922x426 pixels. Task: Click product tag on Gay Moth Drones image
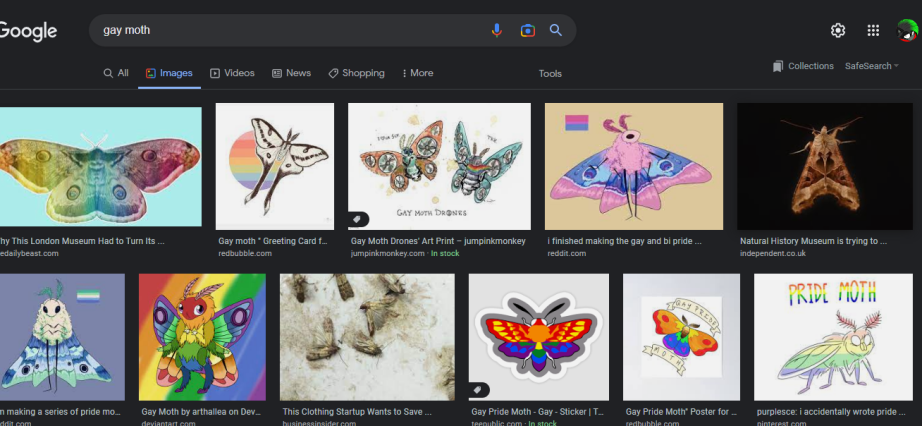pos(358,219)
